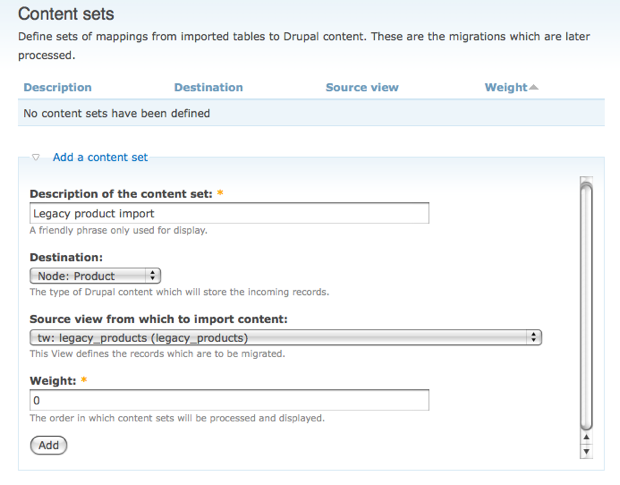Click the Destination dropdown stepper arrows
The image size is (620, 485).
(152, 276)
